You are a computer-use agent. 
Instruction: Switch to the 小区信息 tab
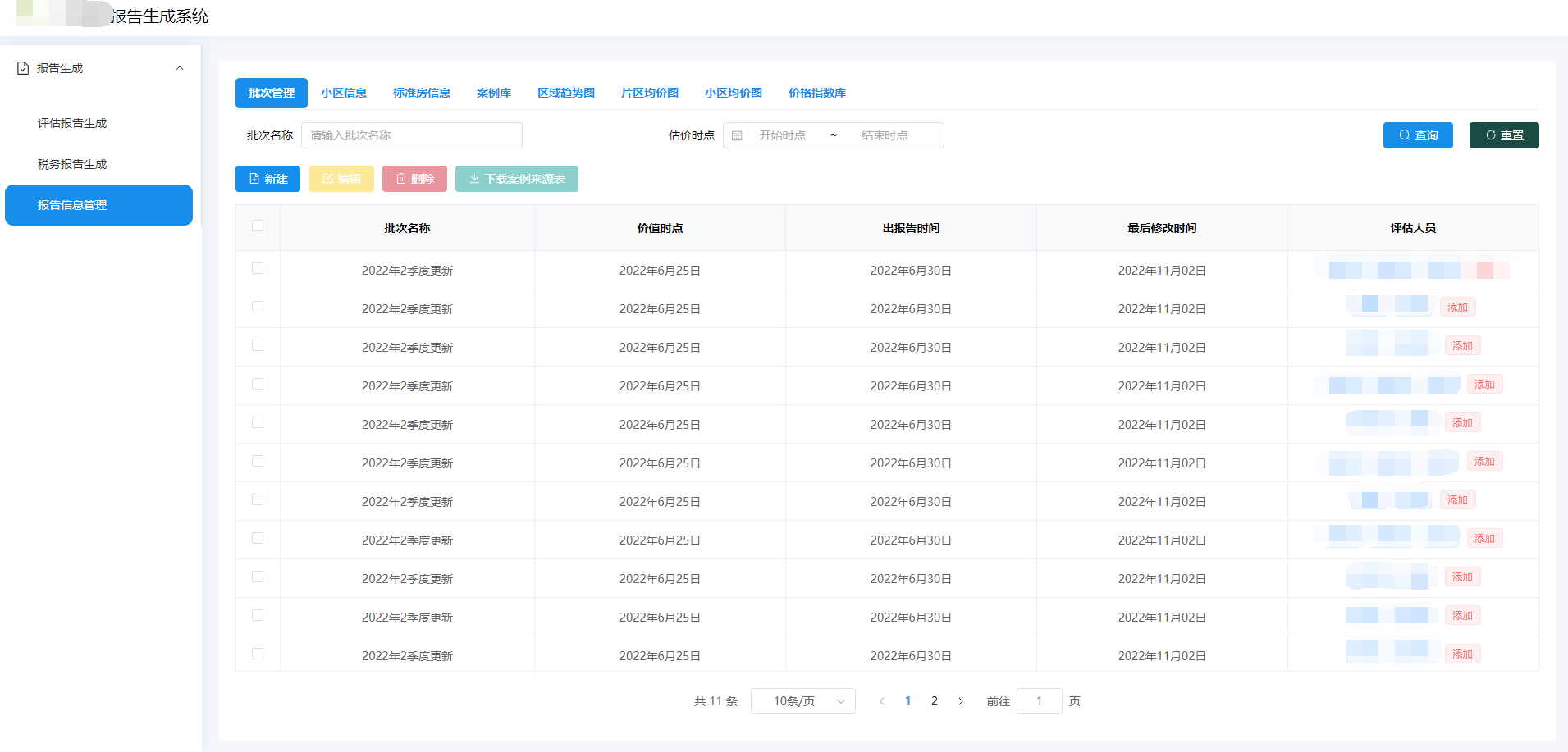[x=344, y=93]
